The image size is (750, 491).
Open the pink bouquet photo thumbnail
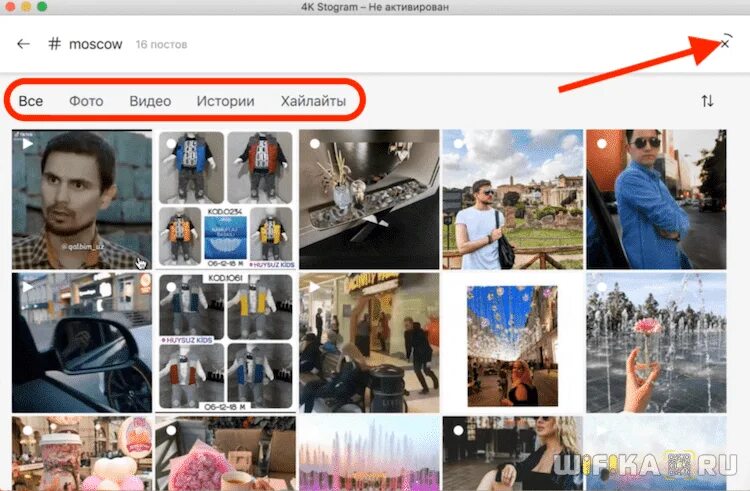225,453
